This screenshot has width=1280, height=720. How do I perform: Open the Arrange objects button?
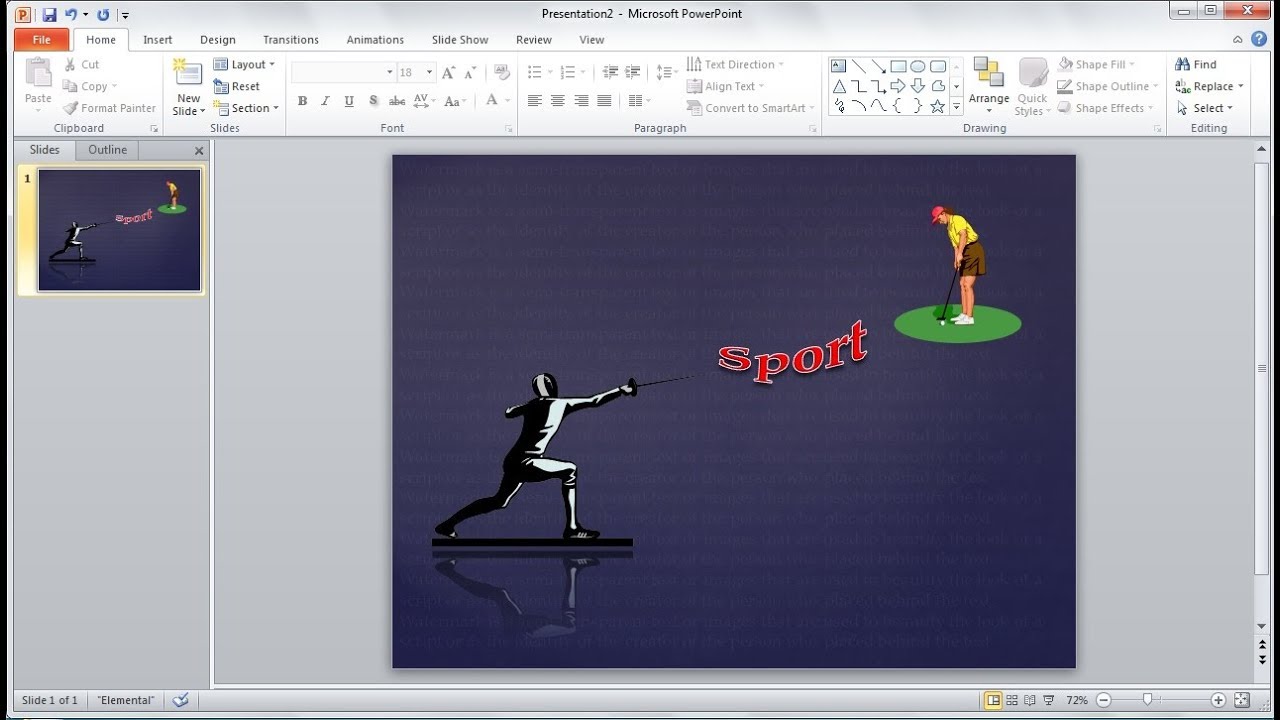point(988,86)
